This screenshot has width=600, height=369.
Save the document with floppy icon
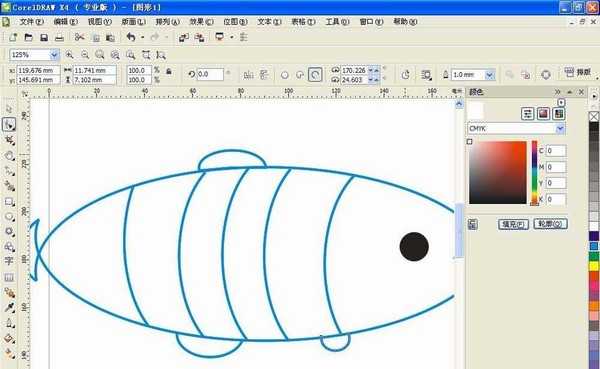[x=44, y=37]
